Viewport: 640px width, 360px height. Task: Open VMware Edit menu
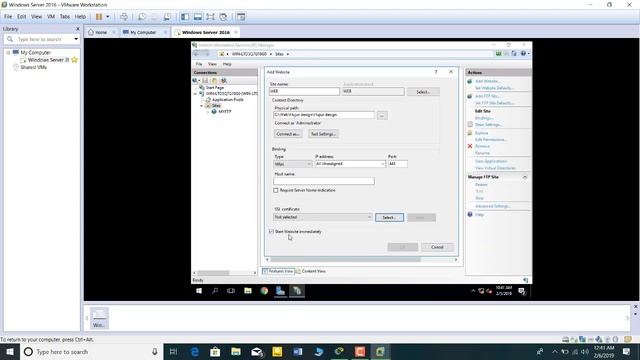coord(22,17)
